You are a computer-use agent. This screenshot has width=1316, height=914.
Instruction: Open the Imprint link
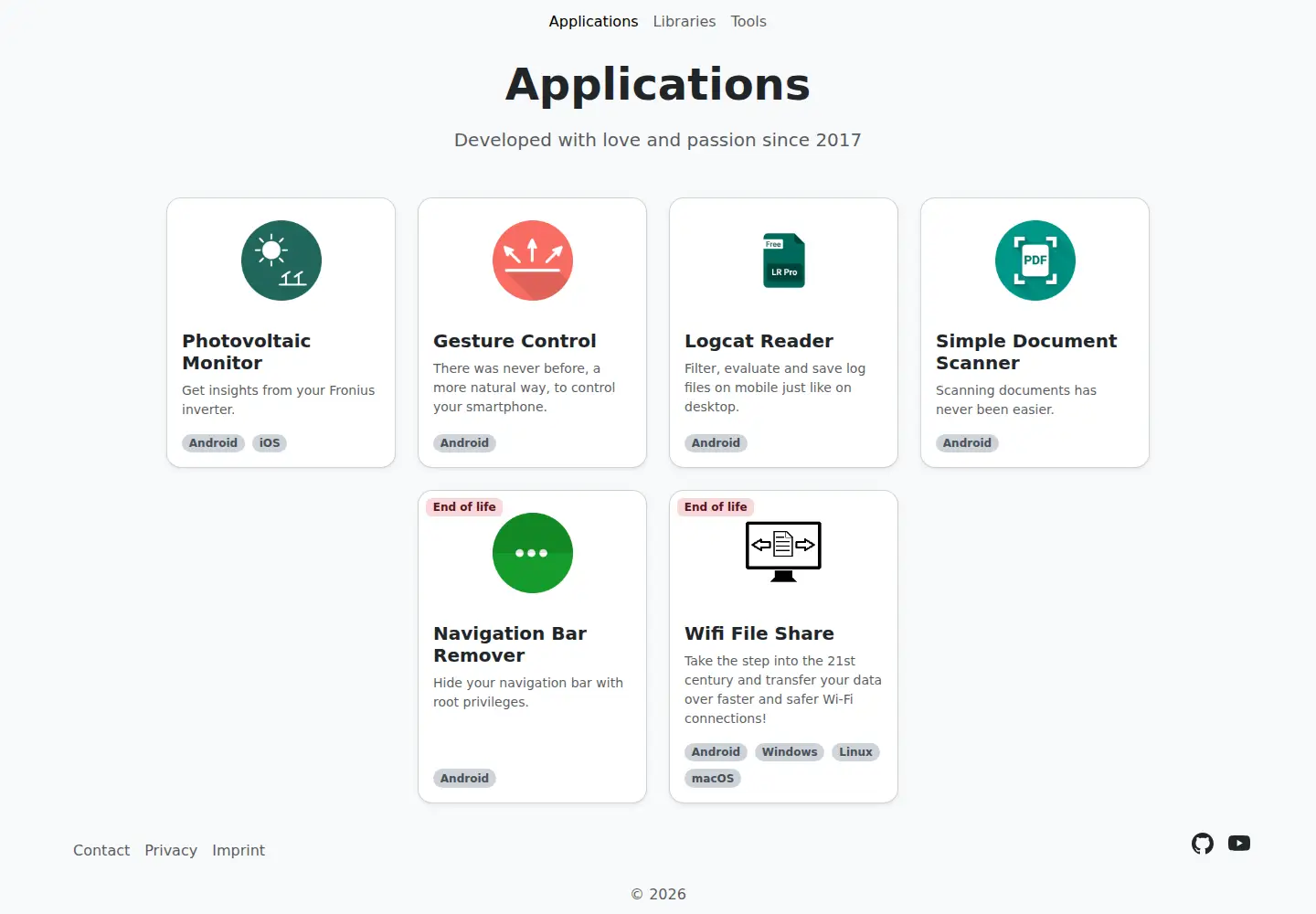(x=239, y=850)
